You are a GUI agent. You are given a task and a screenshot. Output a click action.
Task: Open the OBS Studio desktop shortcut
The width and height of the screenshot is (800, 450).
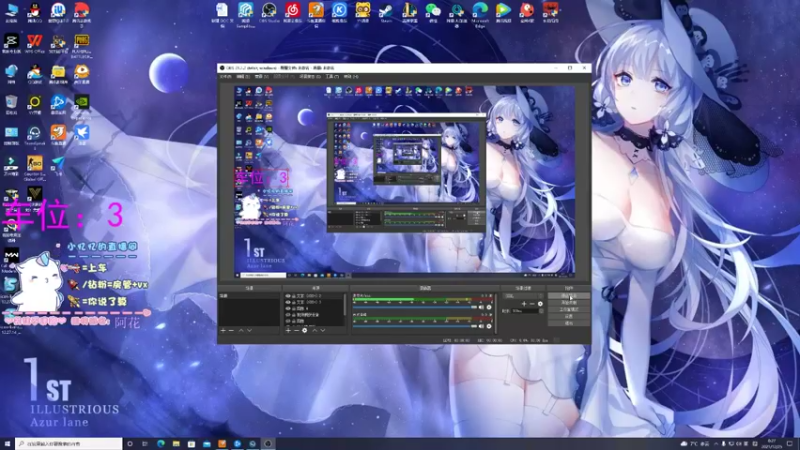(268, 14)
